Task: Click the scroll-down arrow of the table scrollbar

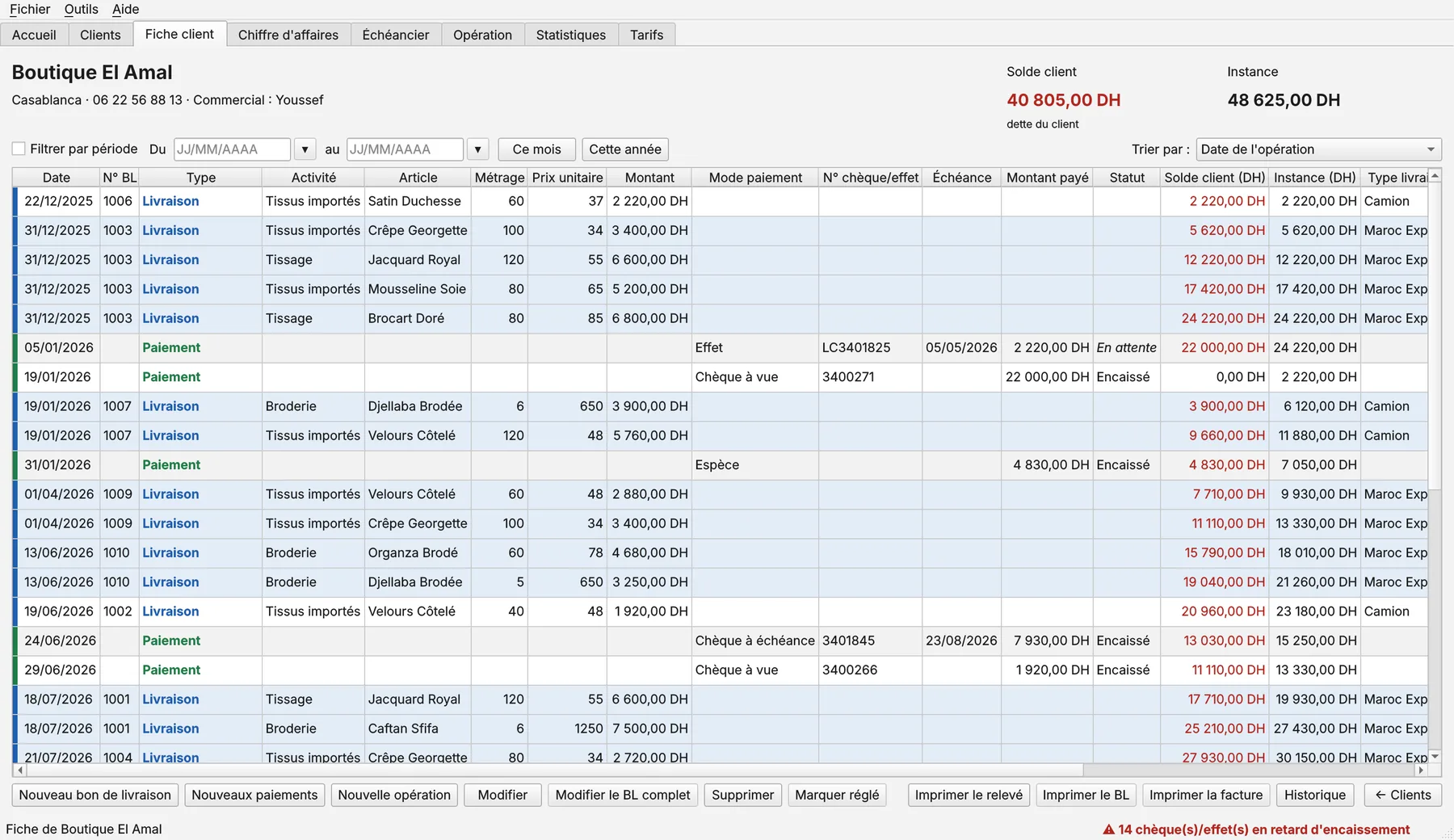Action: click(x=1435, y=757)
